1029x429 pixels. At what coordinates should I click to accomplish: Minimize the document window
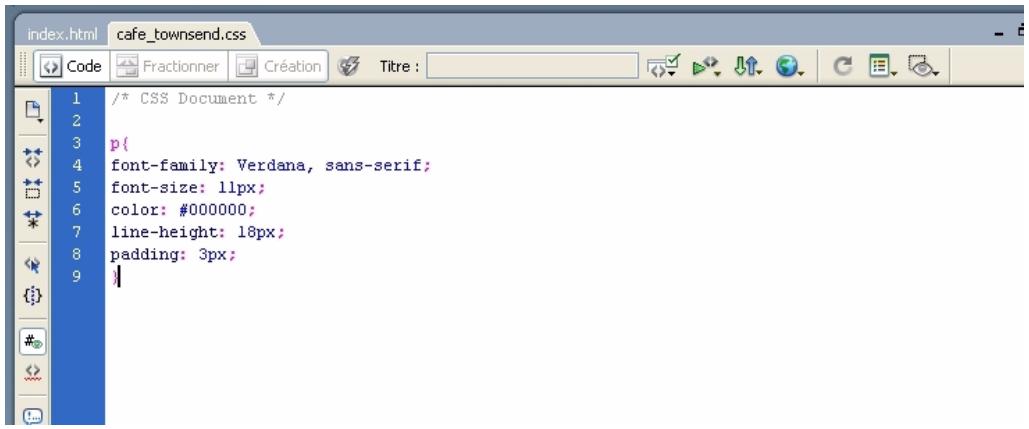998,33
